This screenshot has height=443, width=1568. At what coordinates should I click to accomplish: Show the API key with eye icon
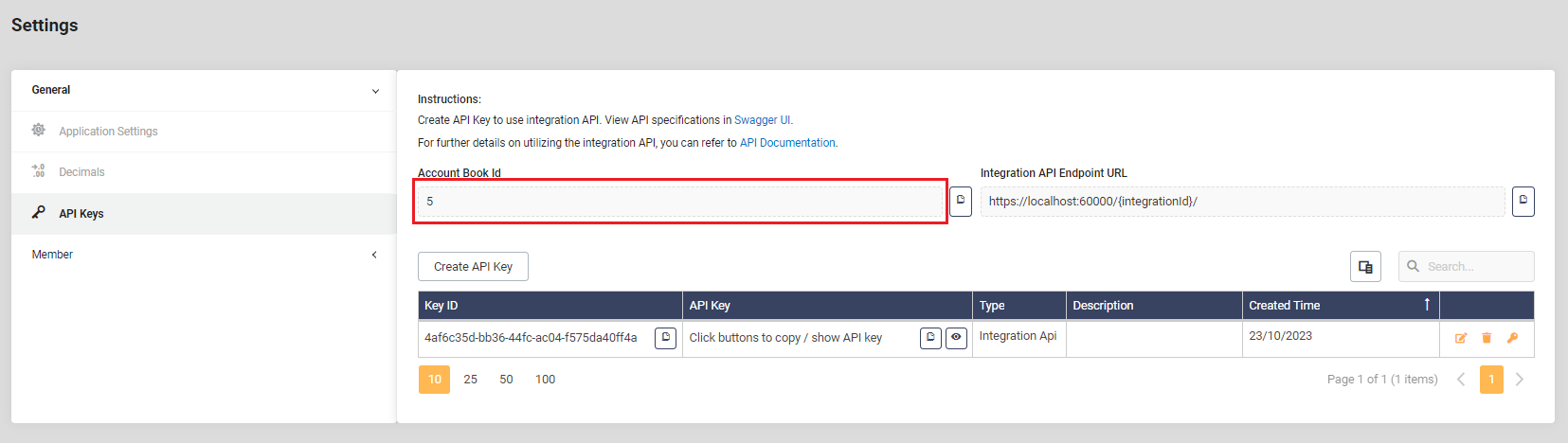[956, 338]
